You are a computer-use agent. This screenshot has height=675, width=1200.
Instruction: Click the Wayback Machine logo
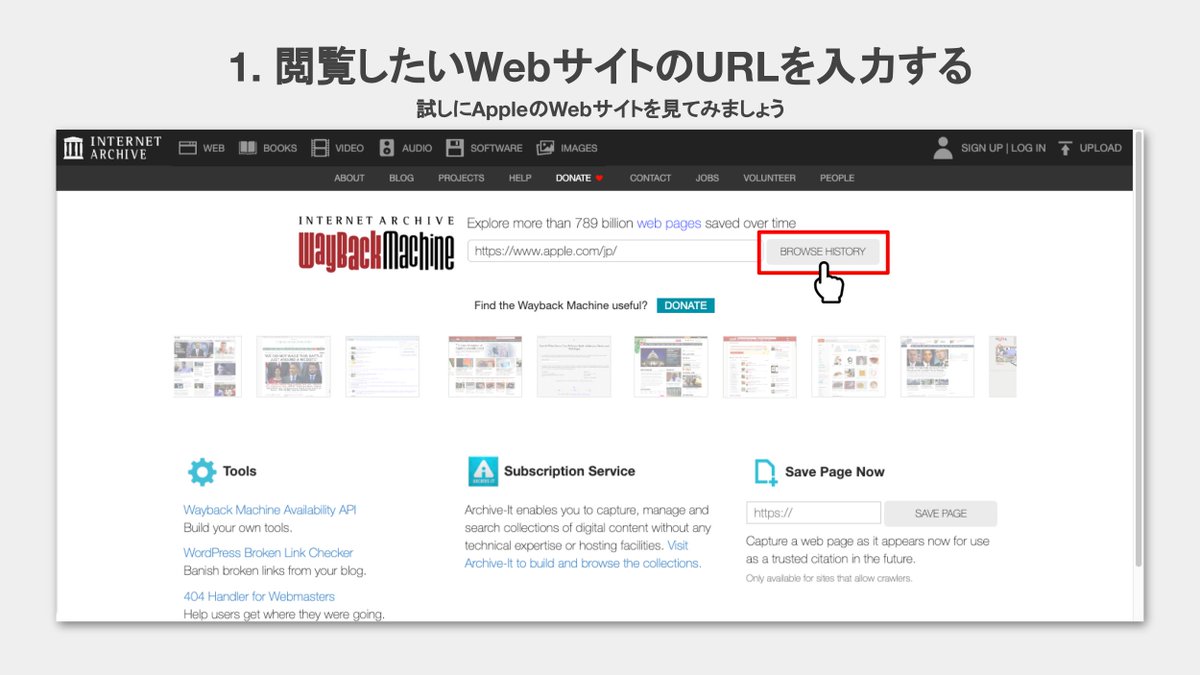pos(376,243)
